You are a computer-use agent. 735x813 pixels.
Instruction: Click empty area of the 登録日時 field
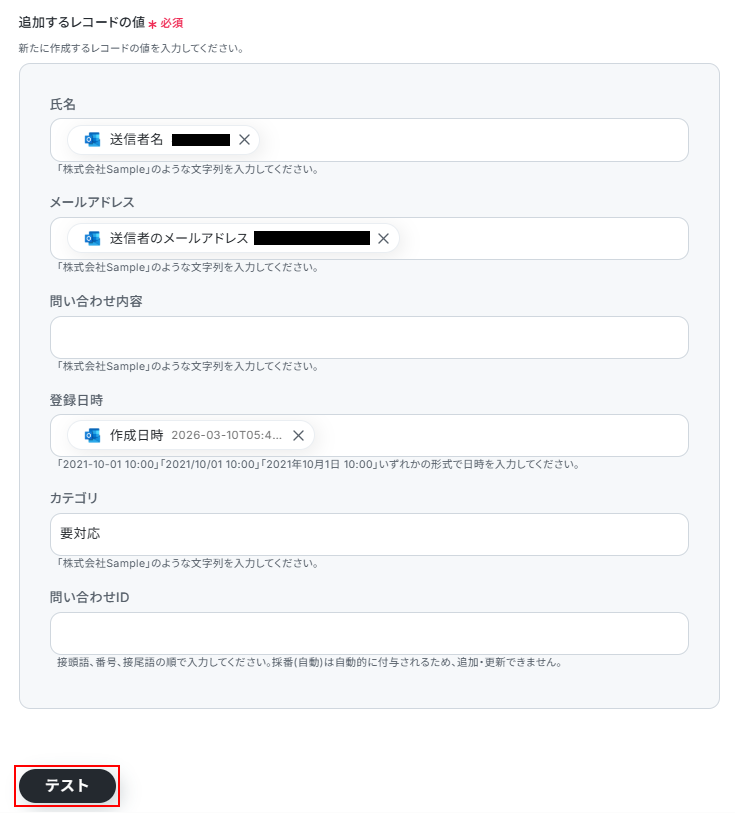click(500, 436)
